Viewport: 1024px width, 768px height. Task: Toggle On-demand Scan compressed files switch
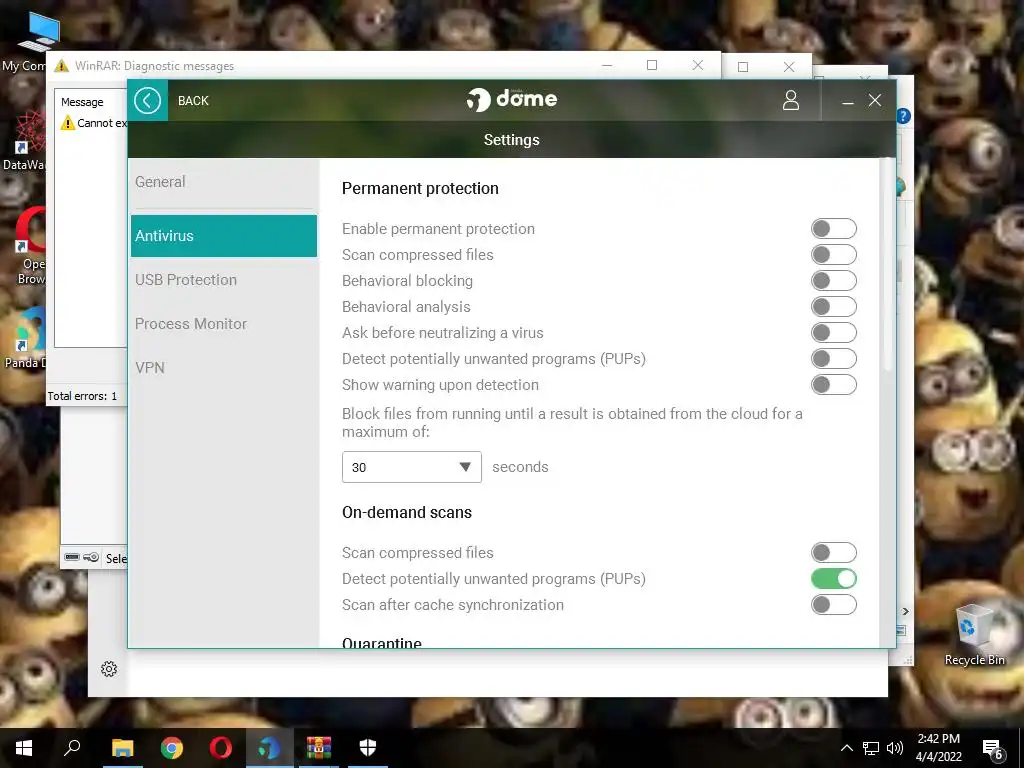833,552
